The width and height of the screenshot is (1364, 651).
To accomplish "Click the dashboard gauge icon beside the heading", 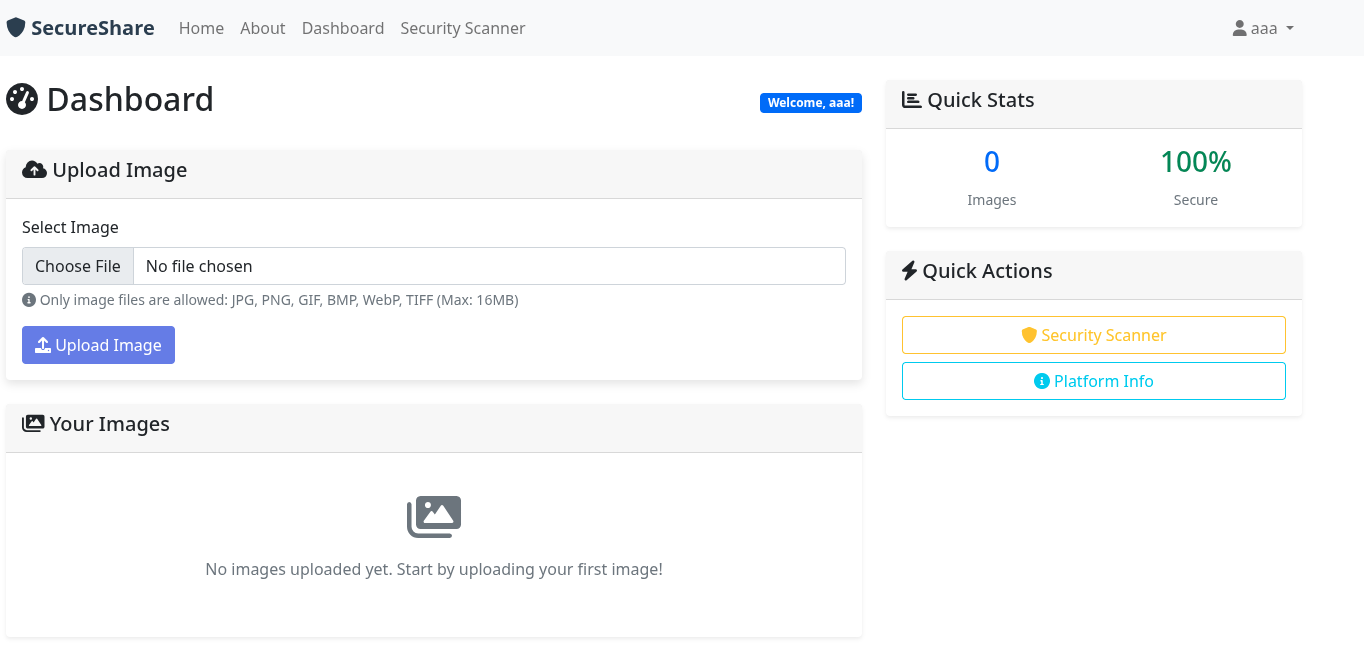I will (22, 99).
